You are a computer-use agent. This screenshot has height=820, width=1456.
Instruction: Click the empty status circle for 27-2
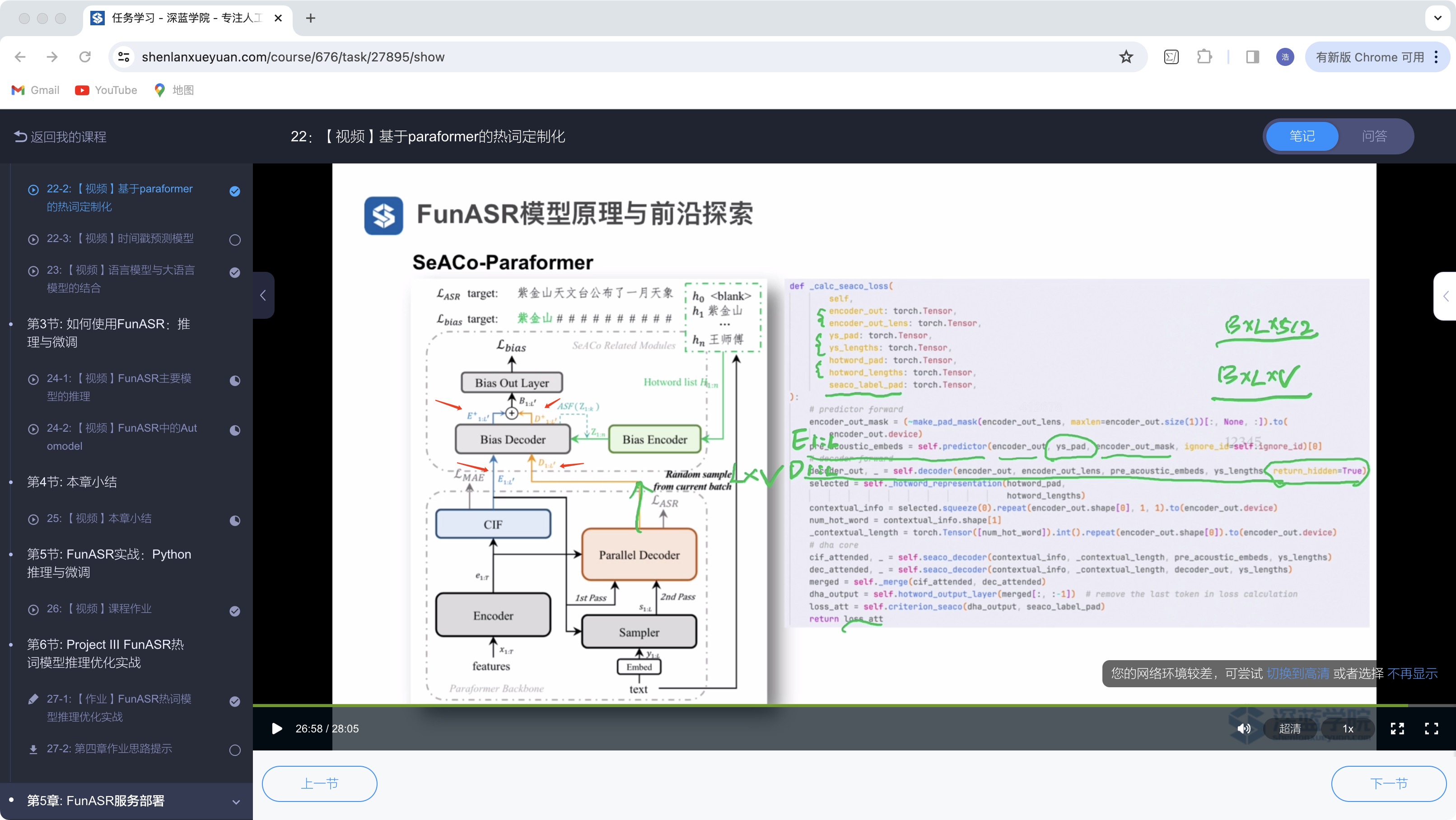pyautogui.click(x=234, y=750)
